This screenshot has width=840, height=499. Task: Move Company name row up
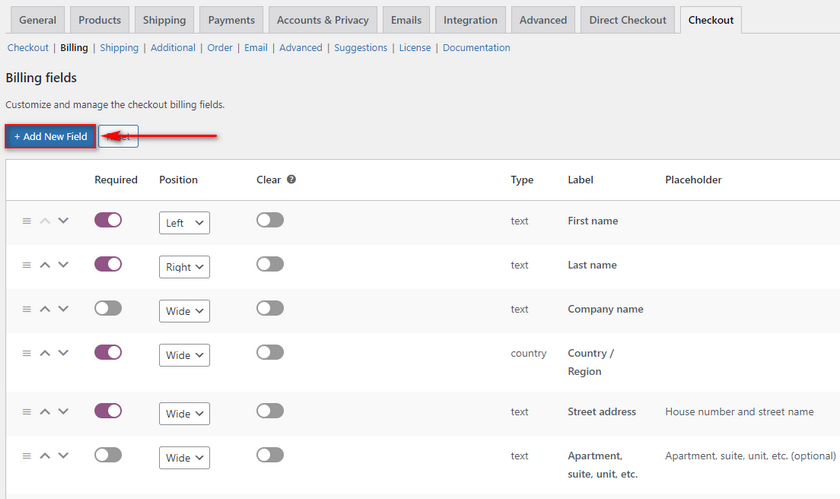point(45,309)
